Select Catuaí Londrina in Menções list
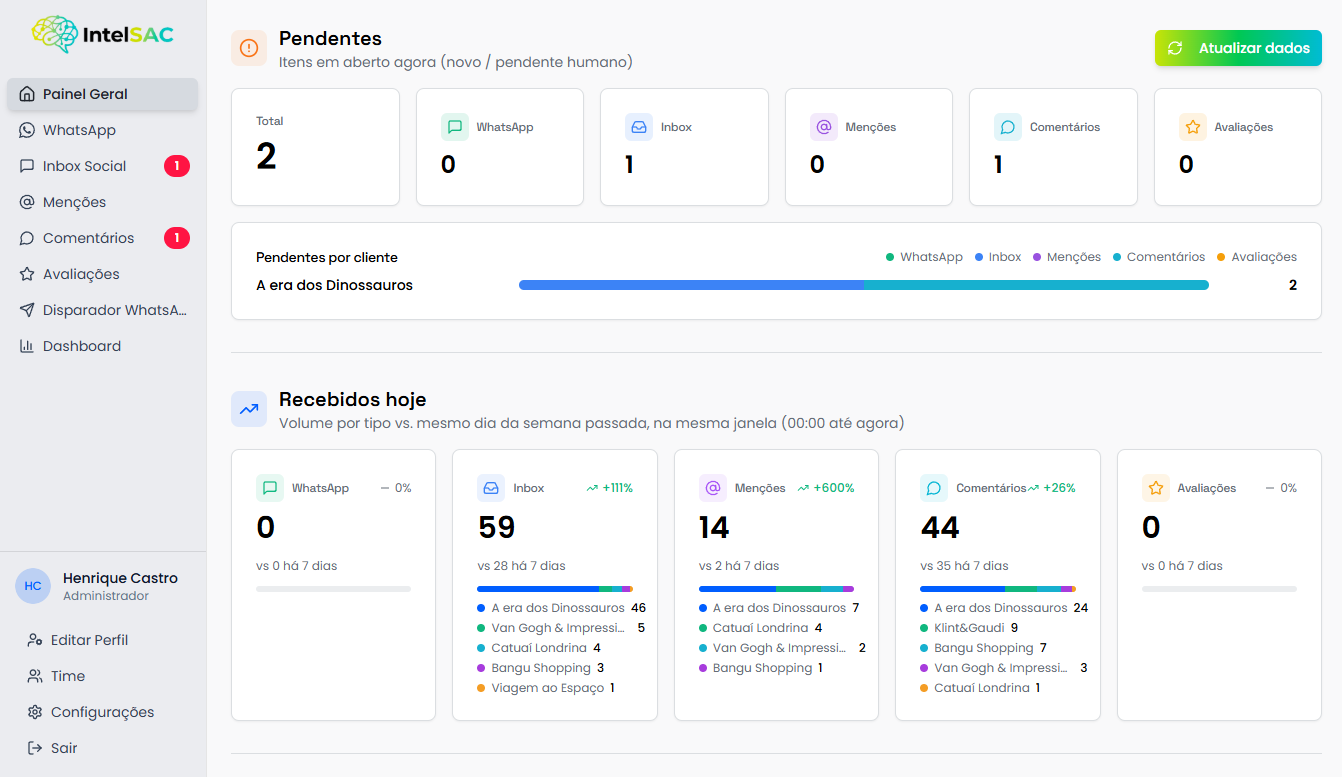1342x777 pixels. click(x=760, y=628)
